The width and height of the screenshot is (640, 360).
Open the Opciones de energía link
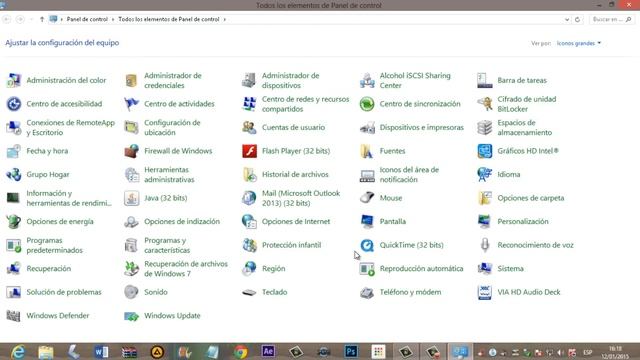60,222
